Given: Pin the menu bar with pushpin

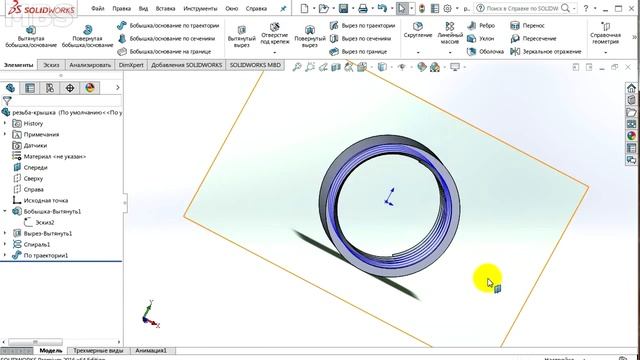Looking at the screenshot, I should click(x=283, y=8).
